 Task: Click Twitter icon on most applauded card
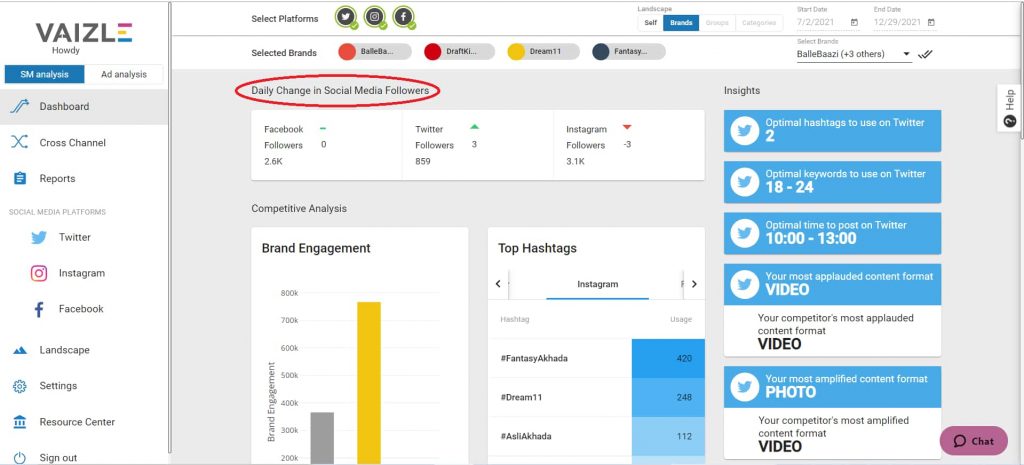tap(744, 285)
